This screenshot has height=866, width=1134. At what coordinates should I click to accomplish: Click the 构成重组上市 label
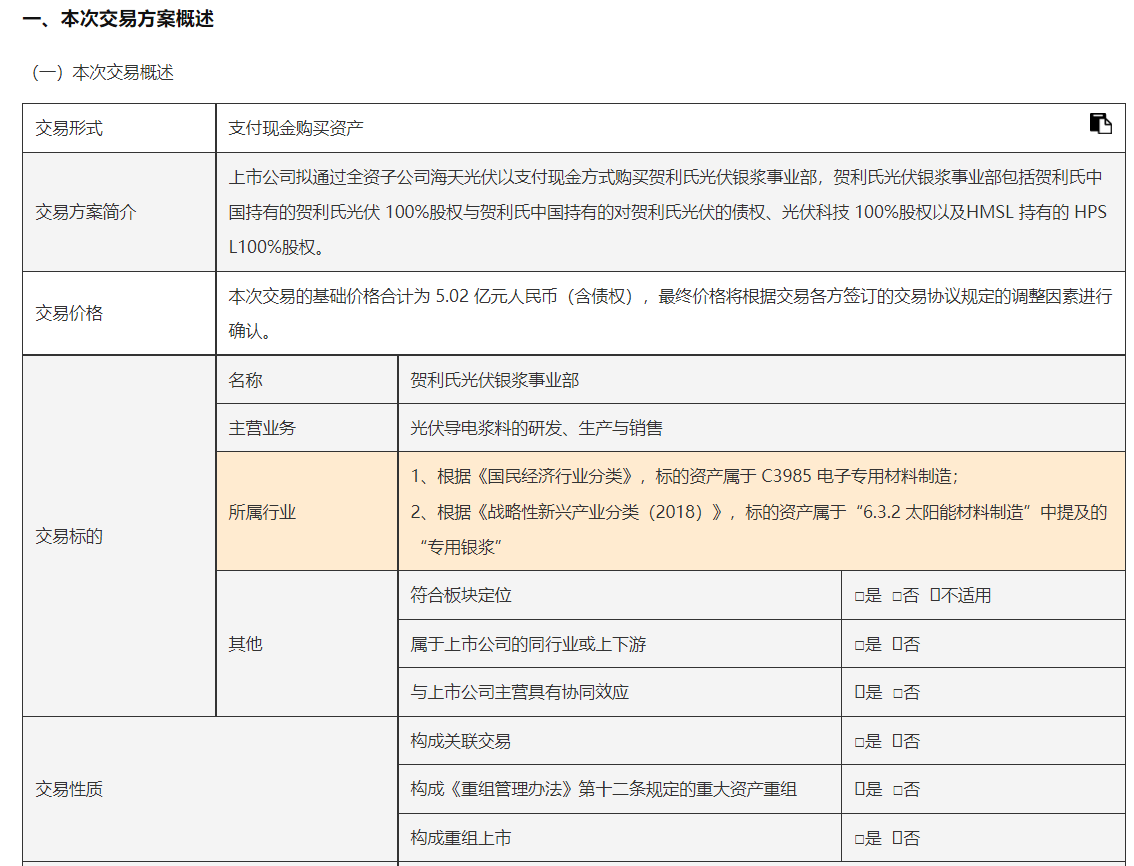(461, 838)
